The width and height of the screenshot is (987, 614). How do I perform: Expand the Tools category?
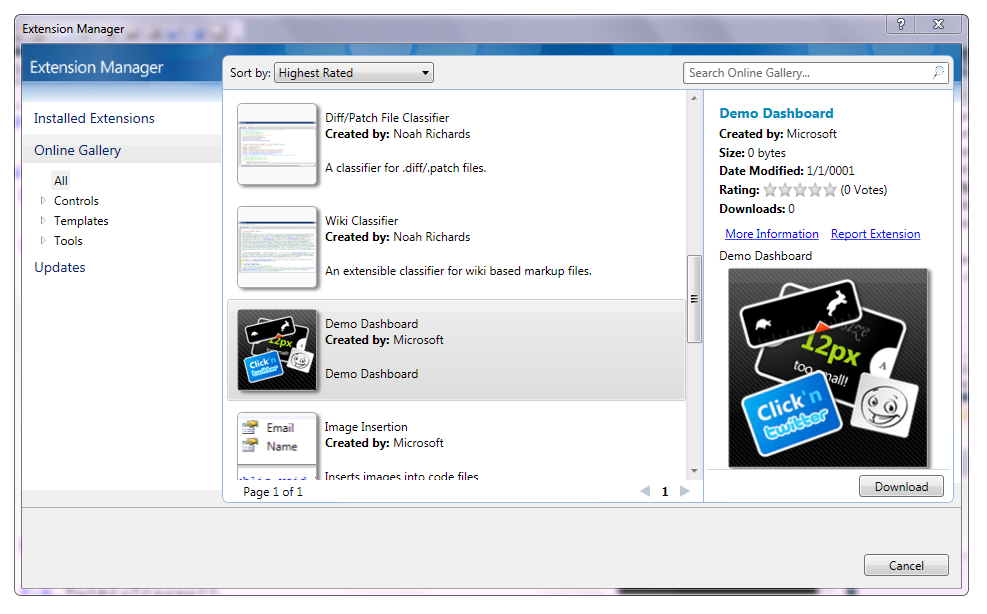click(x=43, y=241)
